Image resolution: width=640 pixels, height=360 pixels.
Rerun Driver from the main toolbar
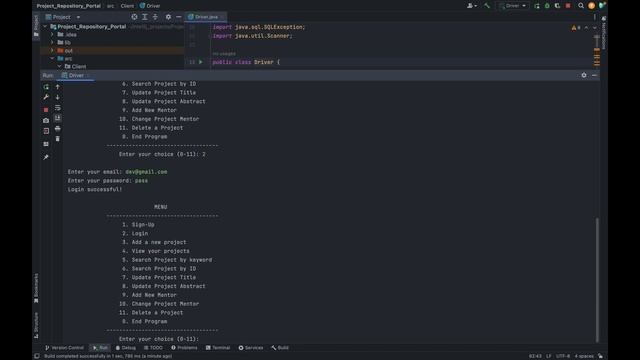click(537, 6)
